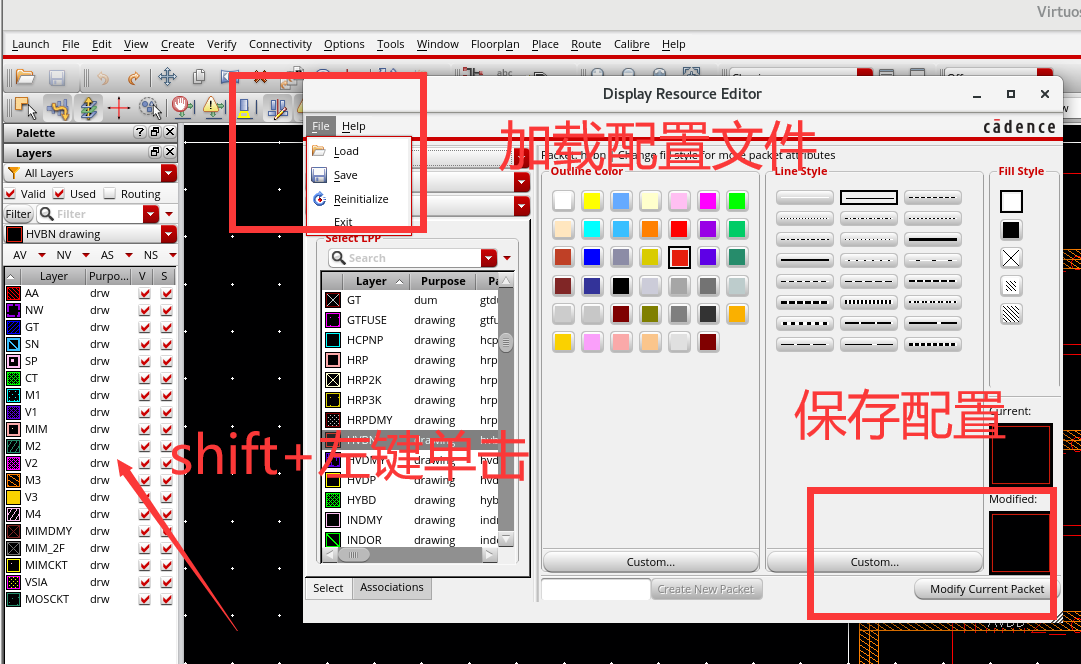The image size is (1081, 664).
Task: Undock the Palette panel via float icon
Action: 155,132
